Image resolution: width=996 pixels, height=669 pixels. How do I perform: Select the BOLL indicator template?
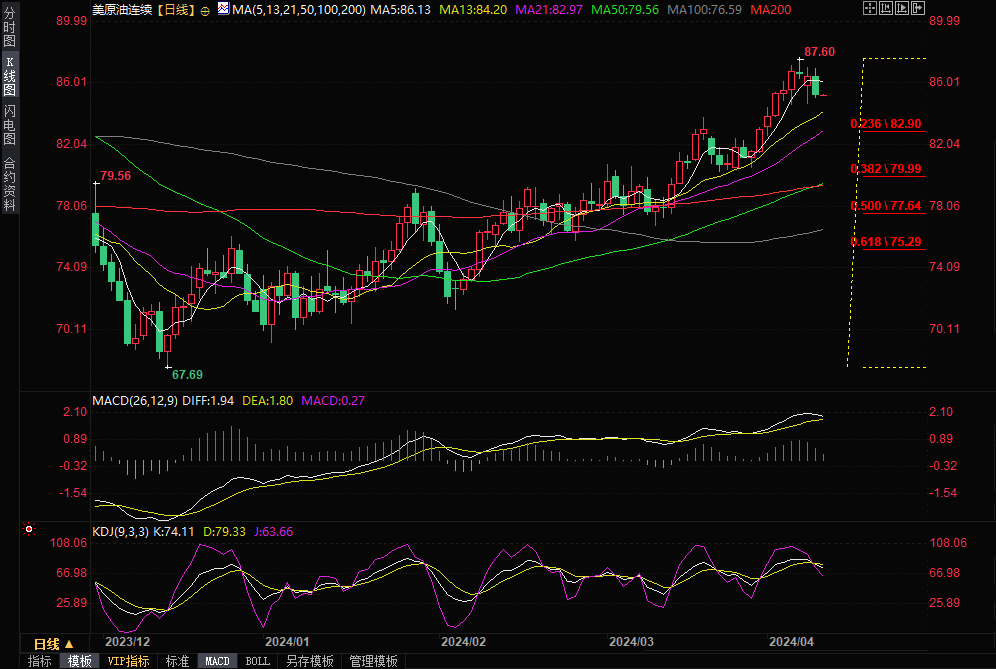[257, 661]
